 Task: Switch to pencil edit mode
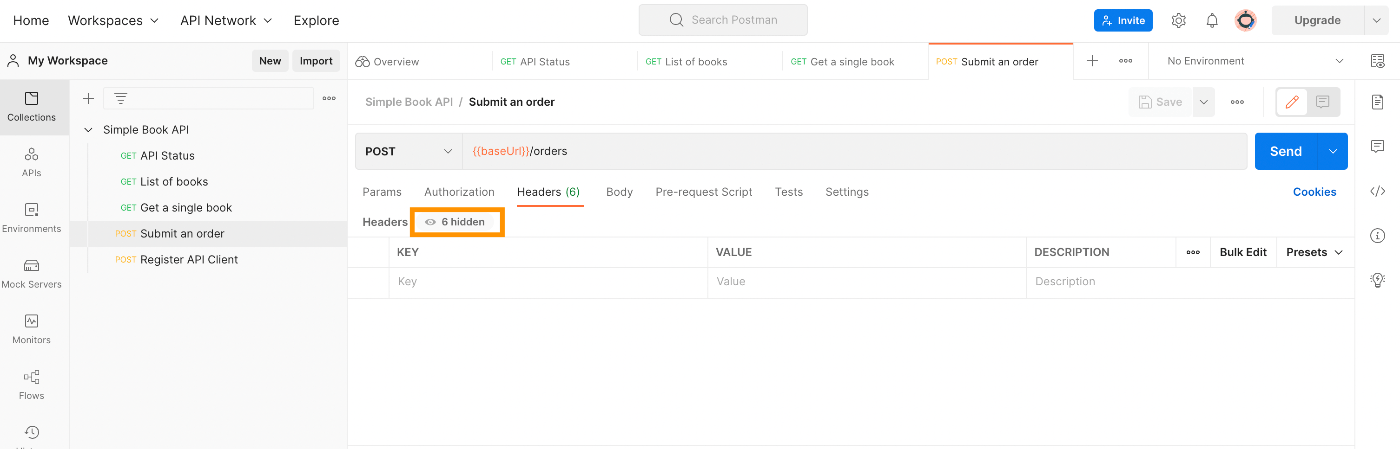[x=1292, y=102]
